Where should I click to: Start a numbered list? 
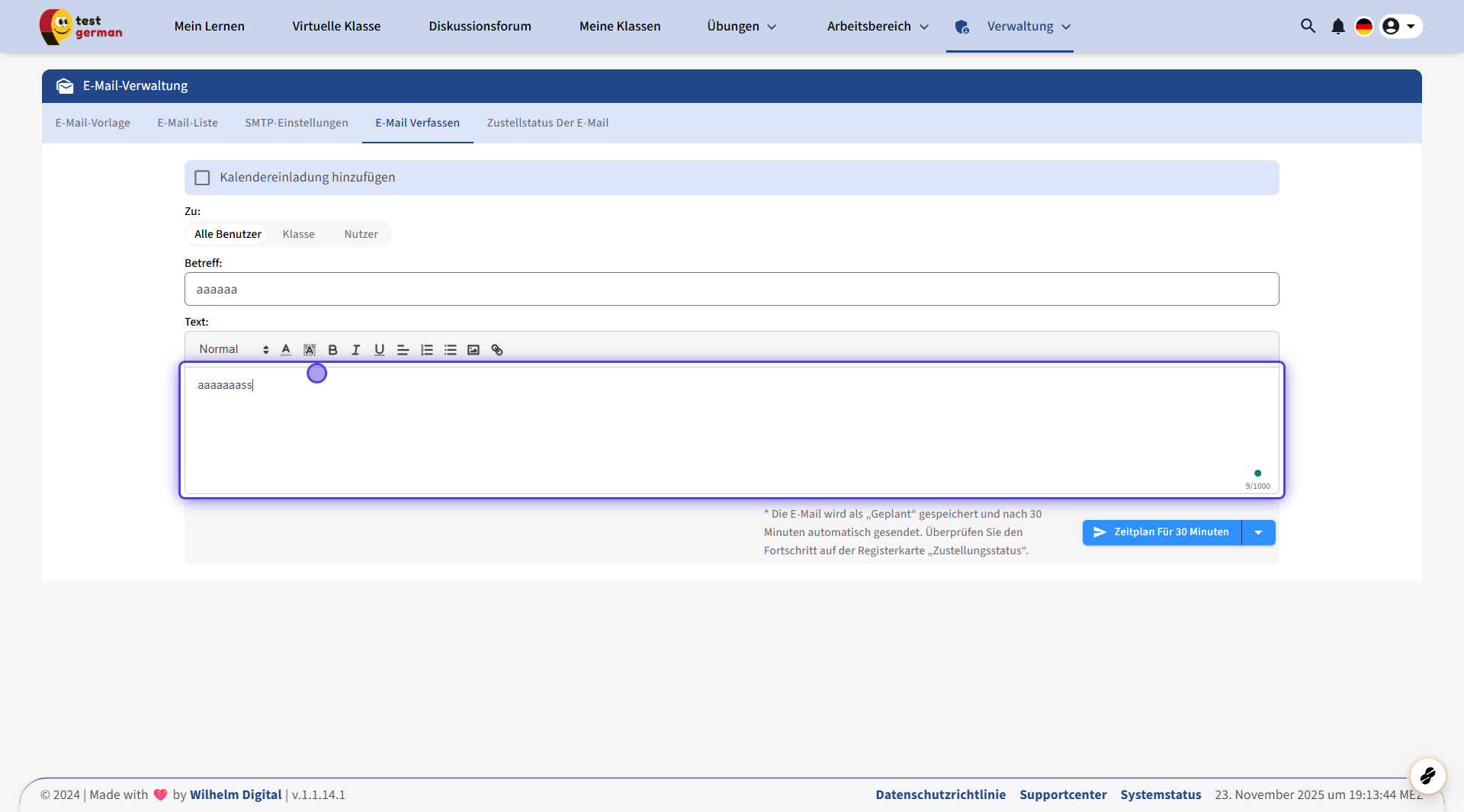point(426,350)
